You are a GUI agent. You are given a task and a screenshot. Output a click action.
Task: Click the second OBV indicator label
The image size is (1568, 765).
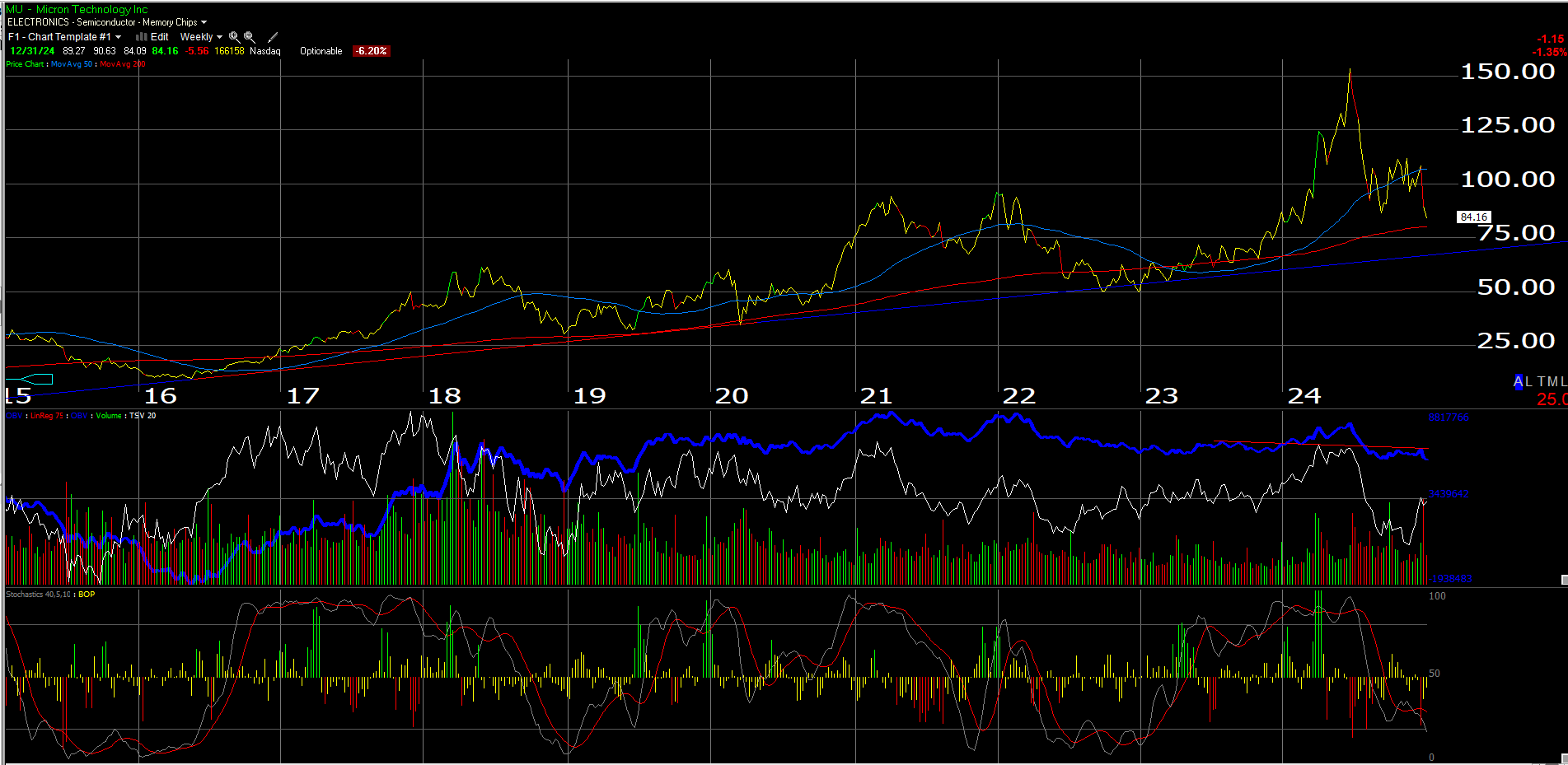79,416
